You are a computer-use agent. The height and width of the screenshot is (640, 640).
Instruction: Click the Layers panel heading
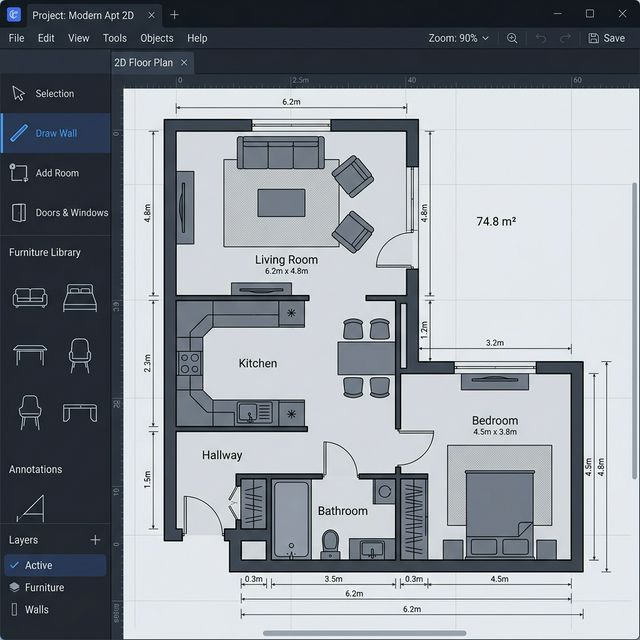[x=23, y=540]
